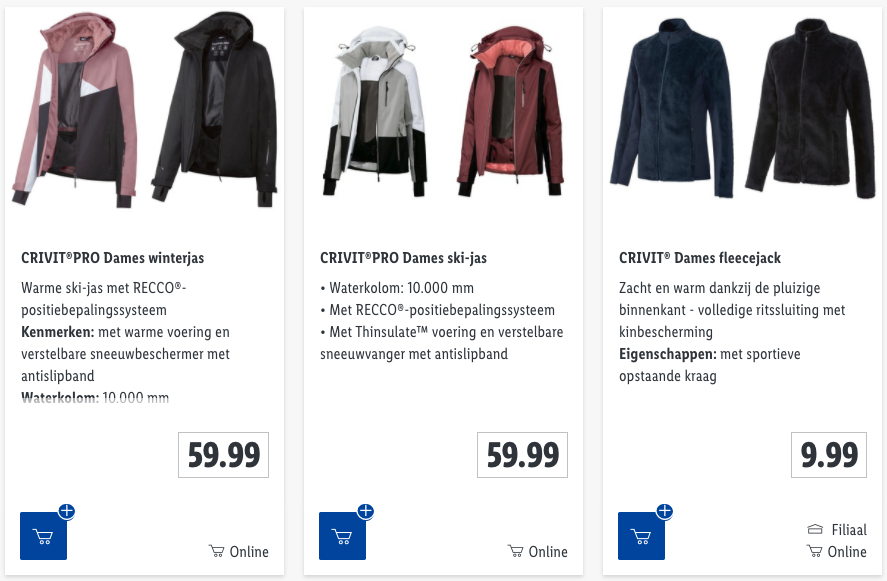Click the 59.99 price of the ski-jas
887x581 pixels.
pyautogui.click(x=522, y=456)
